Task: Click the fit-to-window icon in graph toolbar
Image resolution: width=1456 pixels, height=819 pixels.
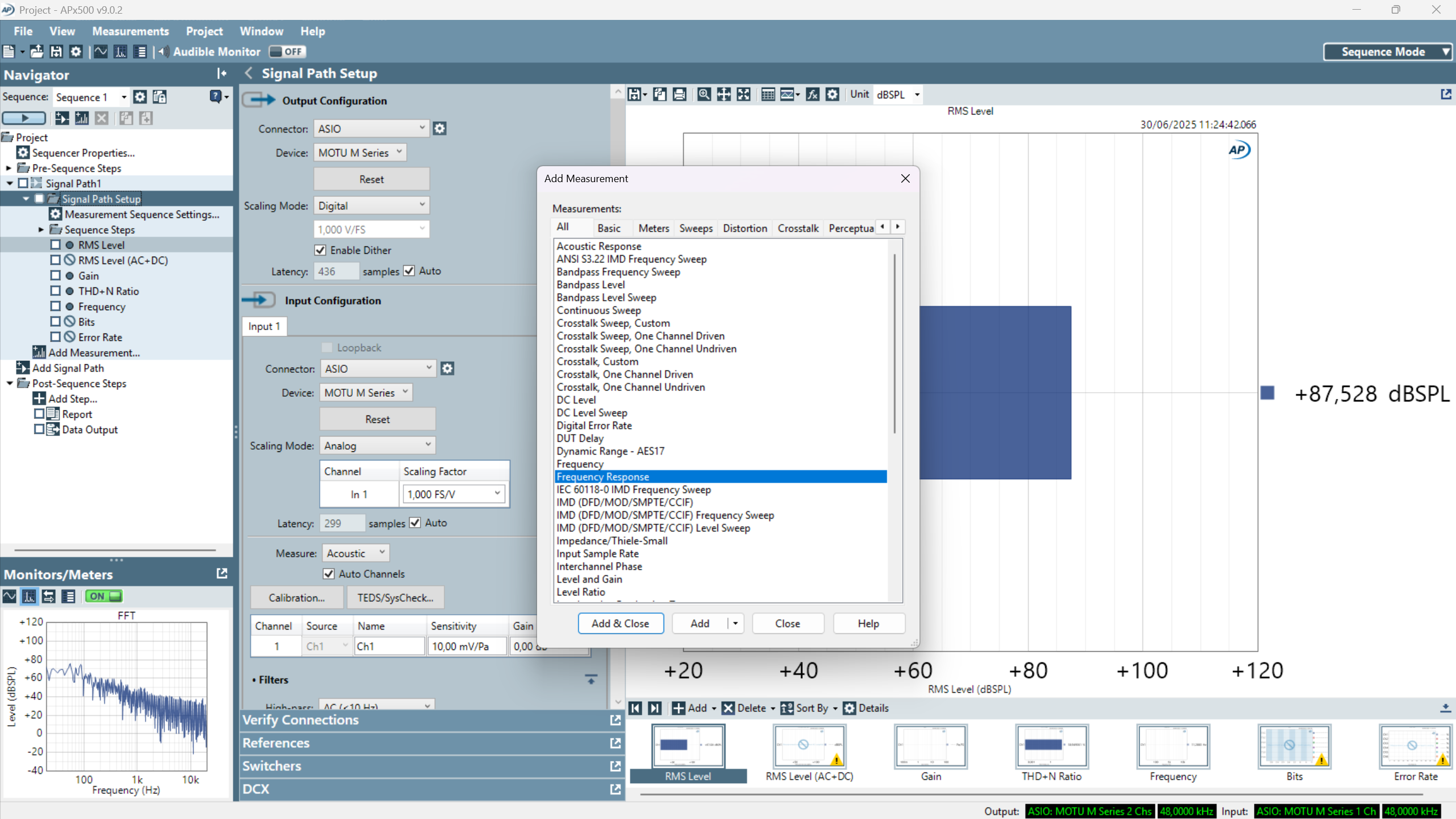Action: [x=744, y=94]
